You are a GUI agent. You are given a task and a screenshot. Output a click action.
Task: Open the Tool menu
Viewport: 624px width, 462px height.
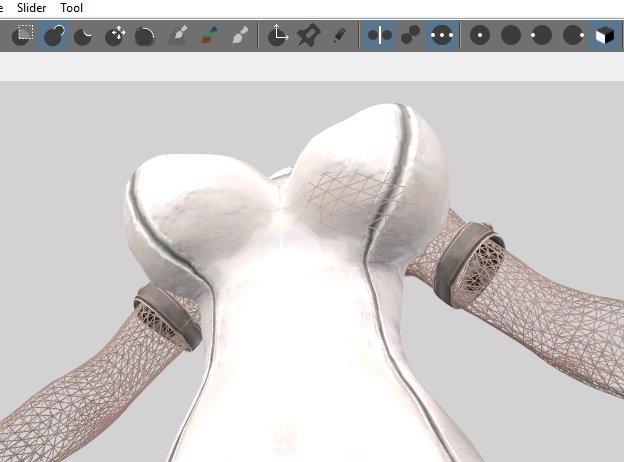71,8
